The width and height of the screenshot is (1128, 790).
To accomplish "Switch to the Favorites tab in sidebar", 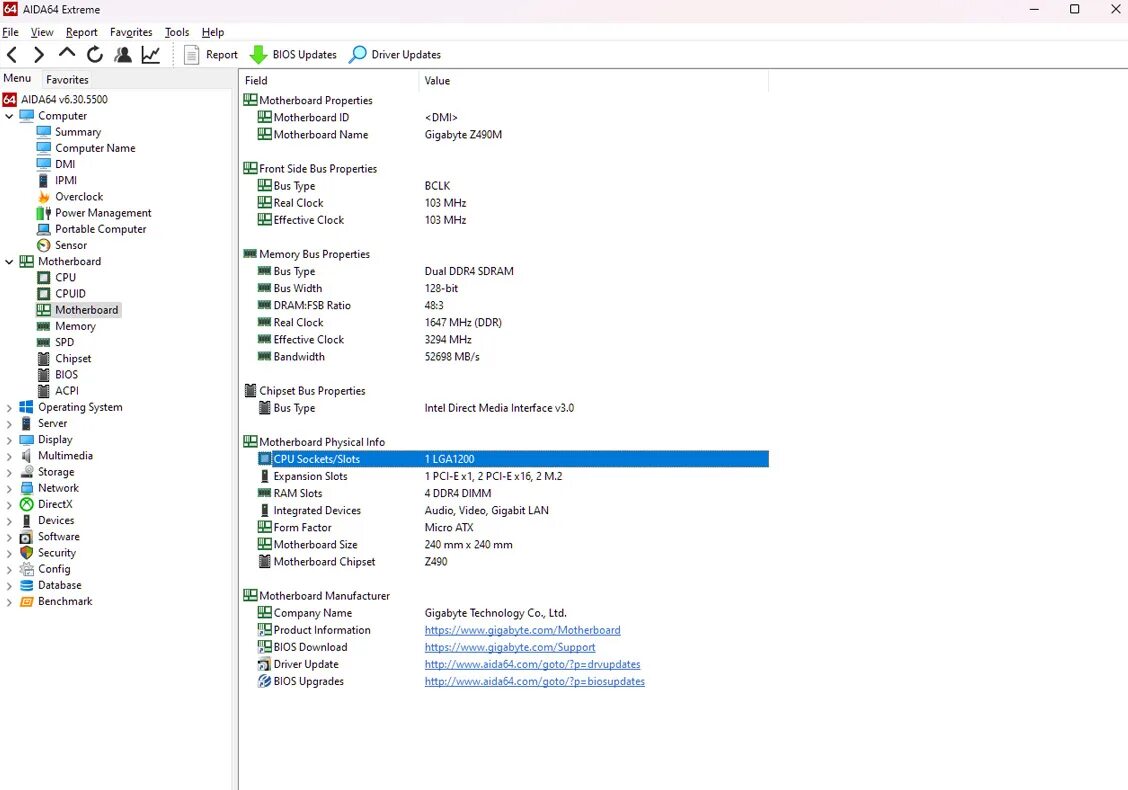I will 67,80.
